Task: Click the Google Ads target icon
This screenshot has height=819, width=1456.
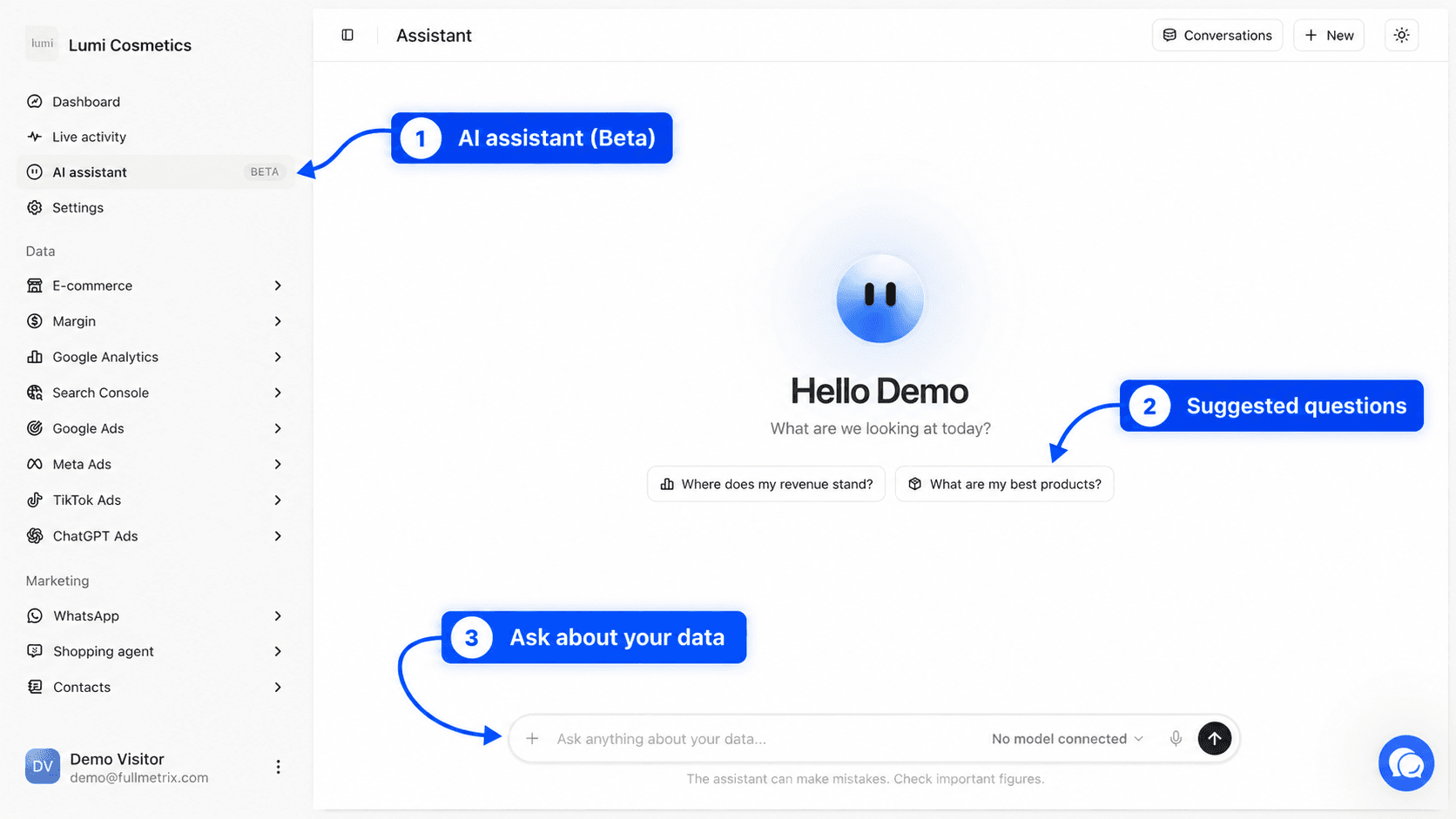Action: pos(35,428)
